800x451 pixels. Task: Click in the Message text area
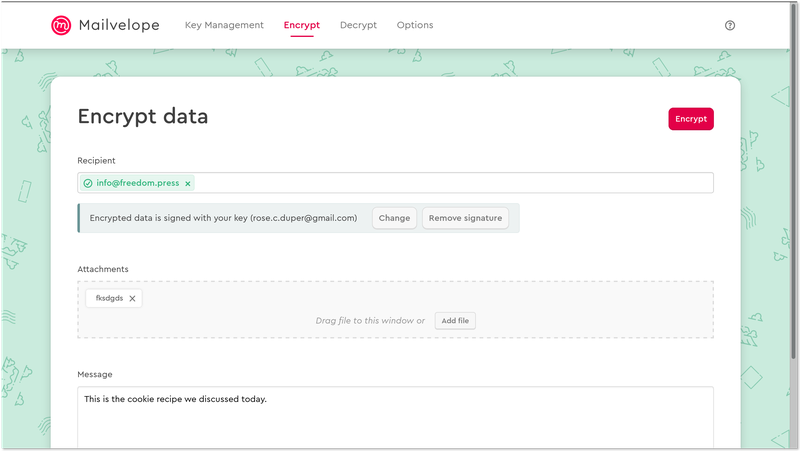(395, 418)
